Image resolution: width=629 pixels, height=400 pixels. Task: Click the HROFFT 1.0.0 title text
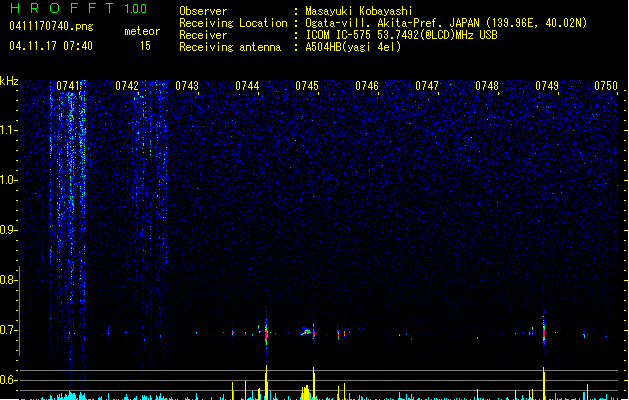(78, 8)
